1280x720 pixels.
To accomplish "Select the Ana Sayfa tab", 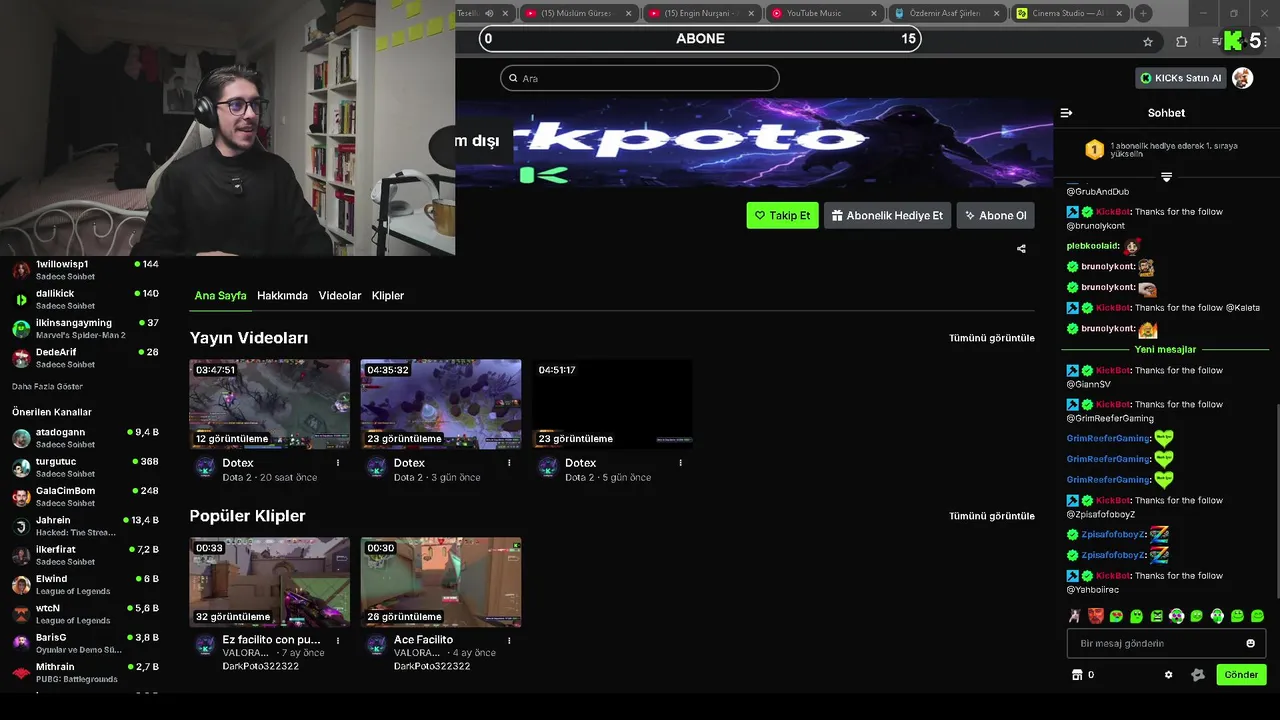I will click(x=220, y=296).
